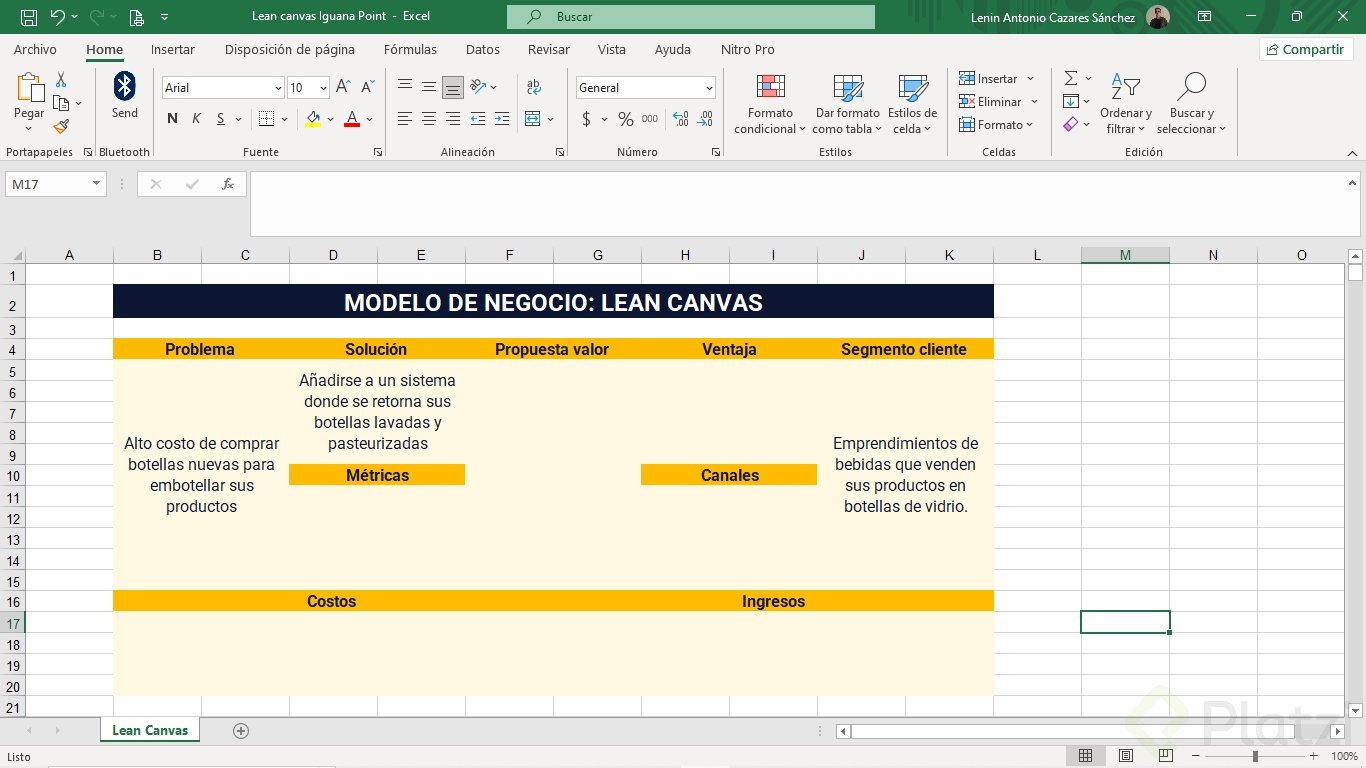Apply yellow fill color
Viewport: 1366px width, 768px height.
pos(313,119)
